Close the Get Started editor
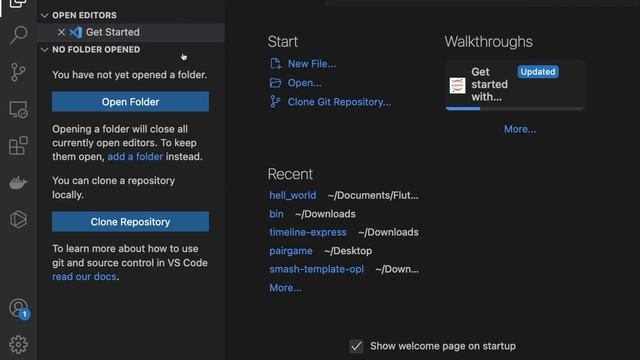Image resolution: width=640 pixels, height=360 pixels. (61, 32)
